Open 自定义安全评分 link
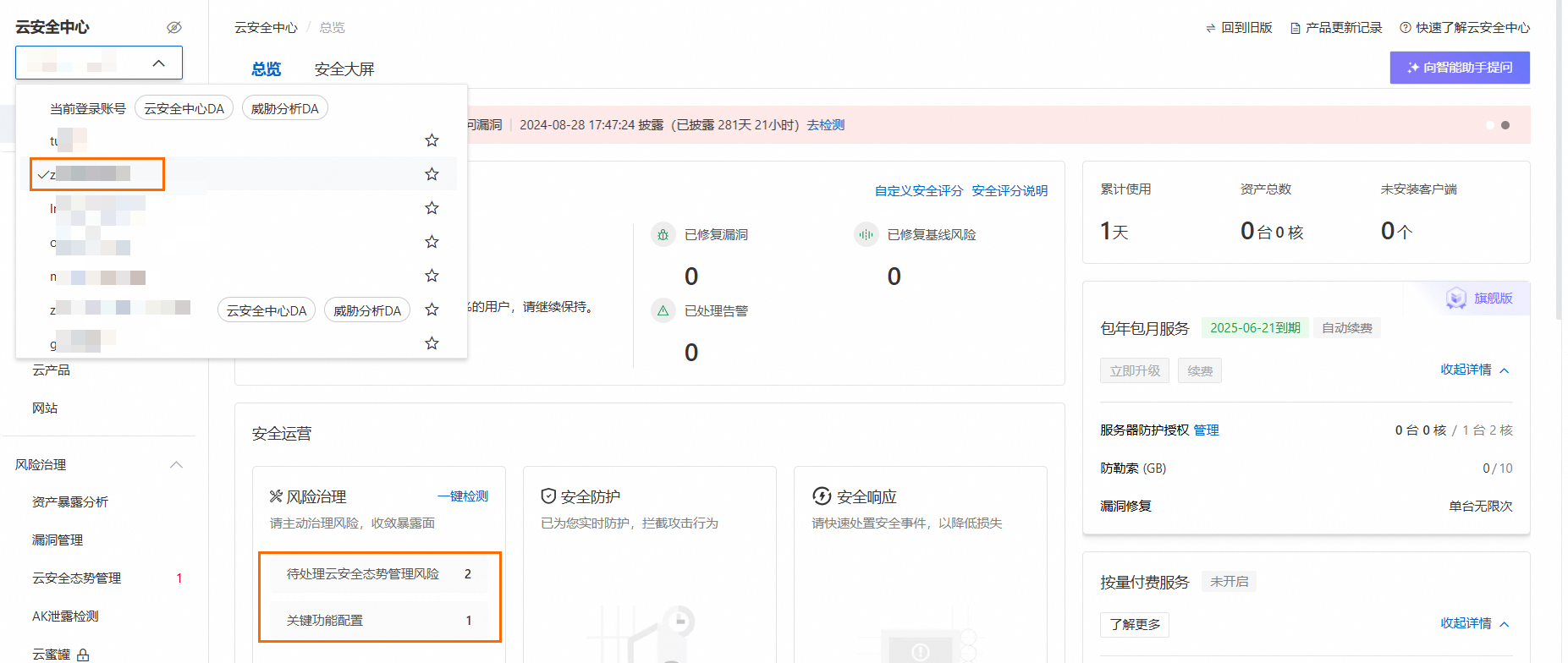 point(919,191)
